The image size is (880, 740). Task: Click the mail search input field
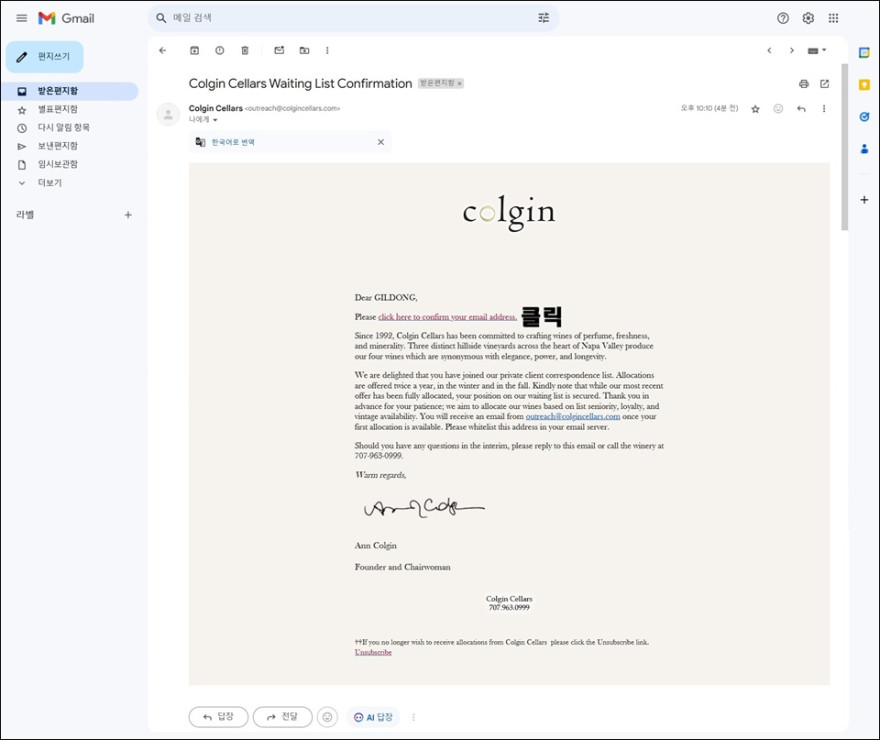tap(348, 18)
